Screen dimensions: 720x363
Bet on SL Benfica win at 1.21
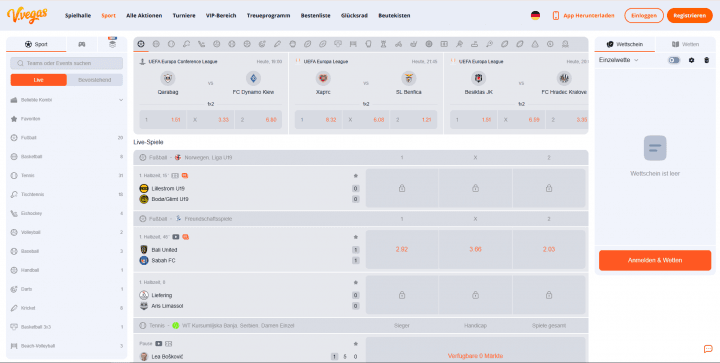click(413, 120)
